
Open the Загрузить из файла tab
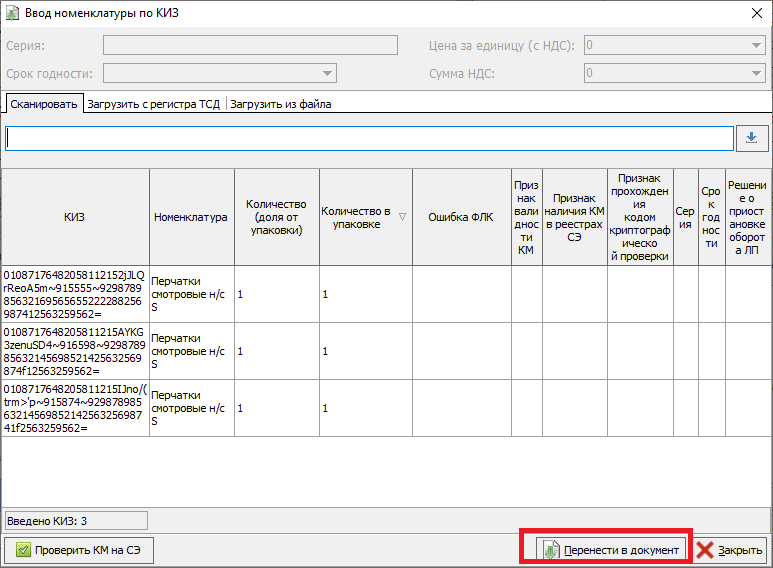coord(281,104)
